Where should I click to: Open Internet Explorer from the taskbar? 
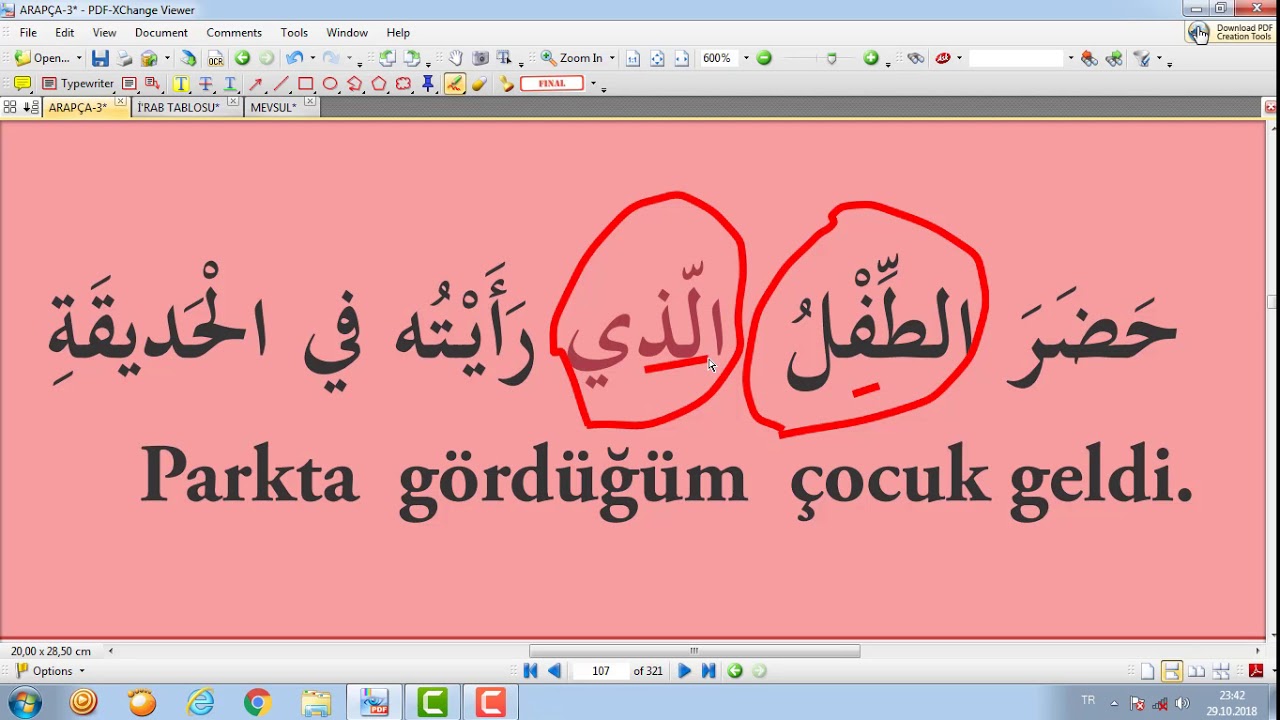coord(201,703)
